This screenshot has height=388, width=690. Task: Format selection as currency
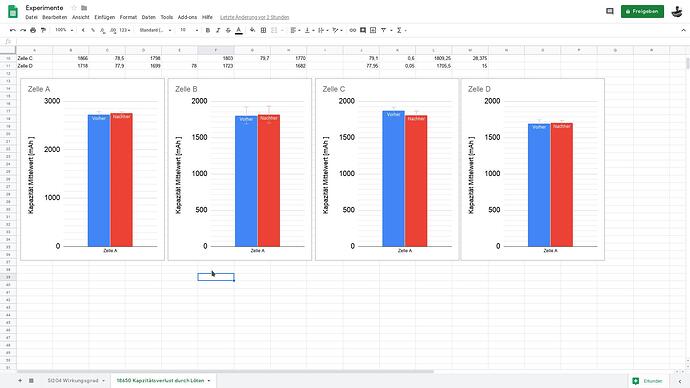pos(83,30)
